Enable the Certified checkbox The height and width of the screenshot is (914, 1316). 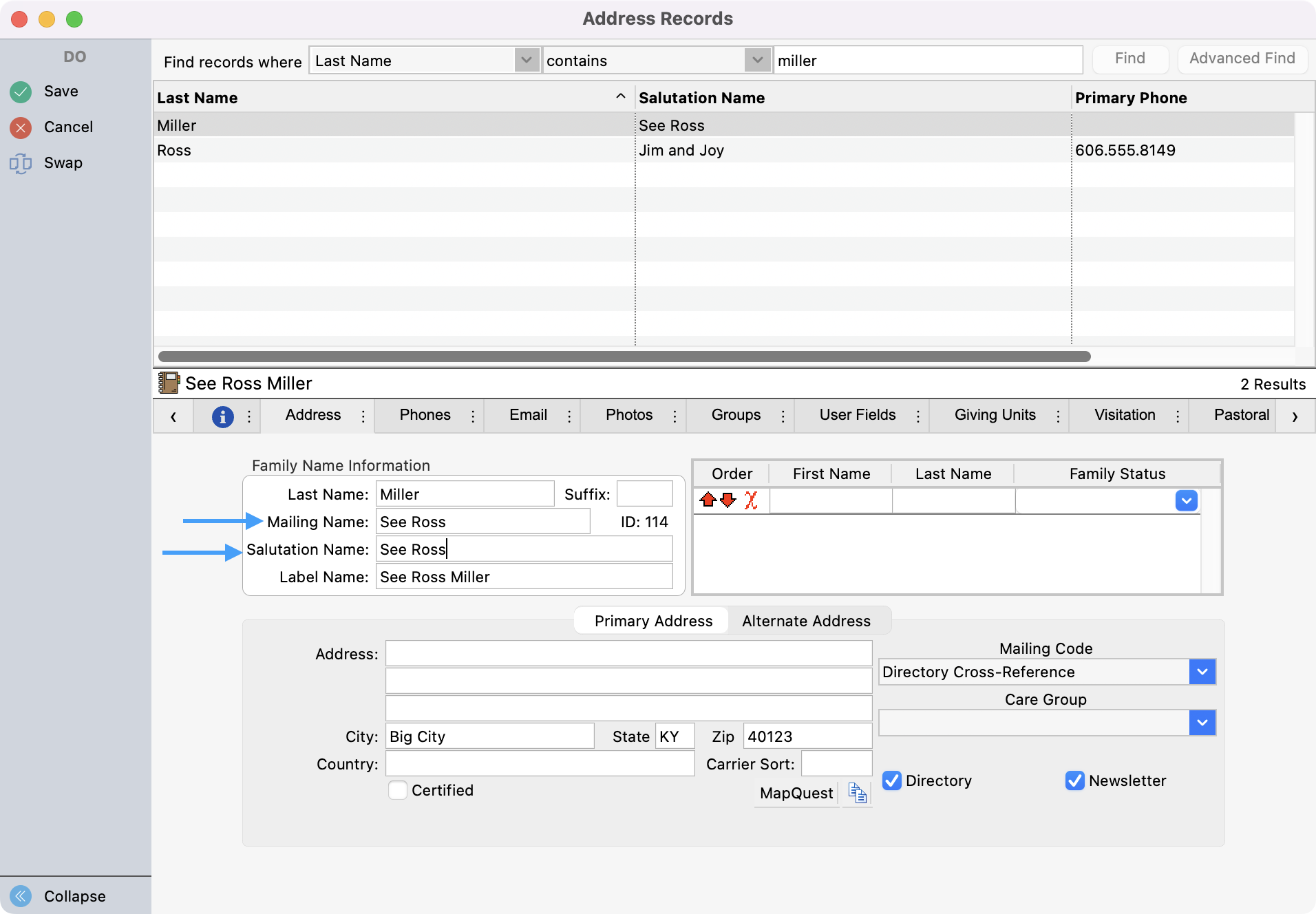[398, 790]
